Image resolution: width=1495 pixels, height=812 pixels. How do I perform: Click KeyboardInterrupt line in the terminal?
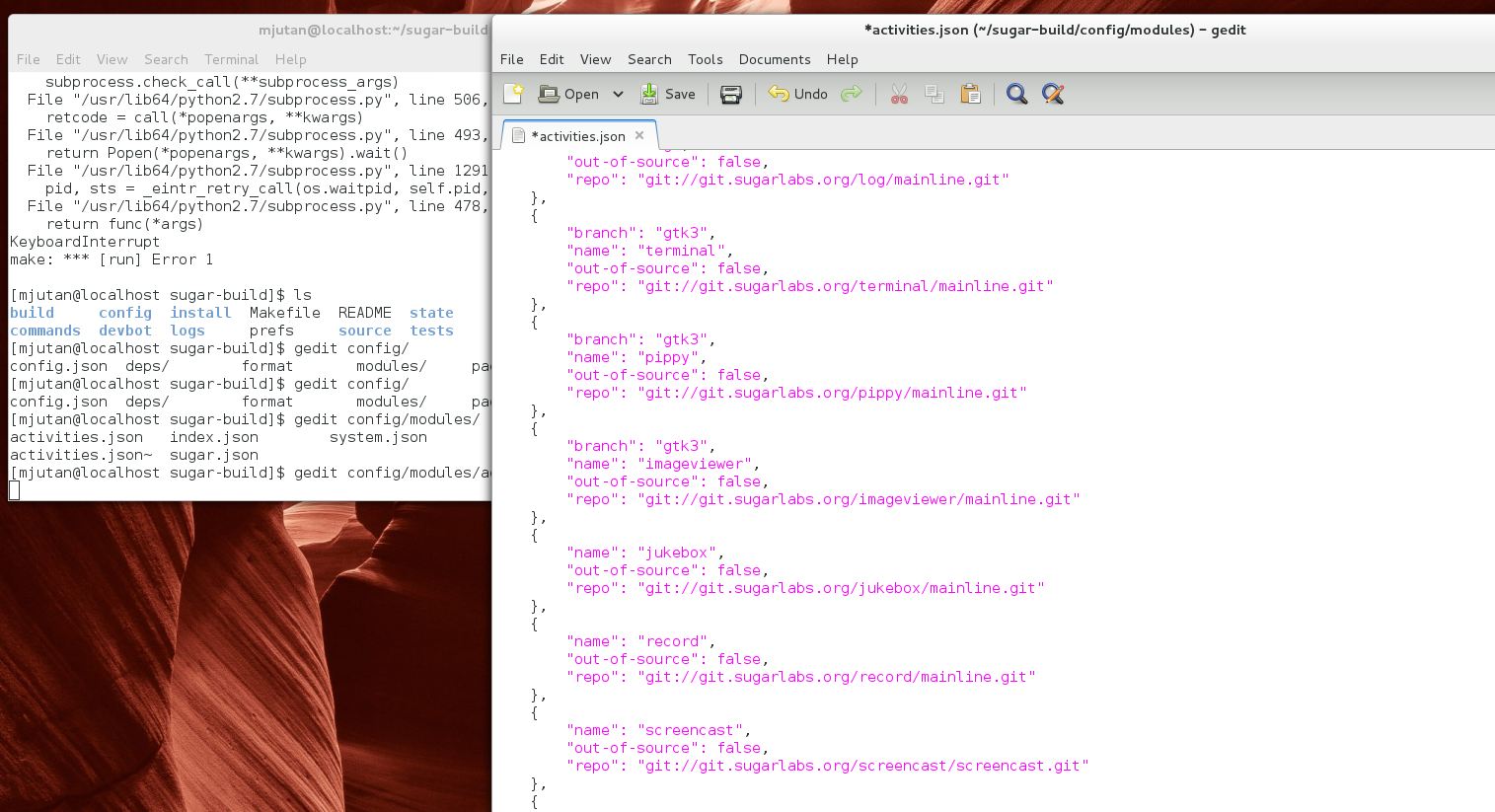click(x=85, y=242)
